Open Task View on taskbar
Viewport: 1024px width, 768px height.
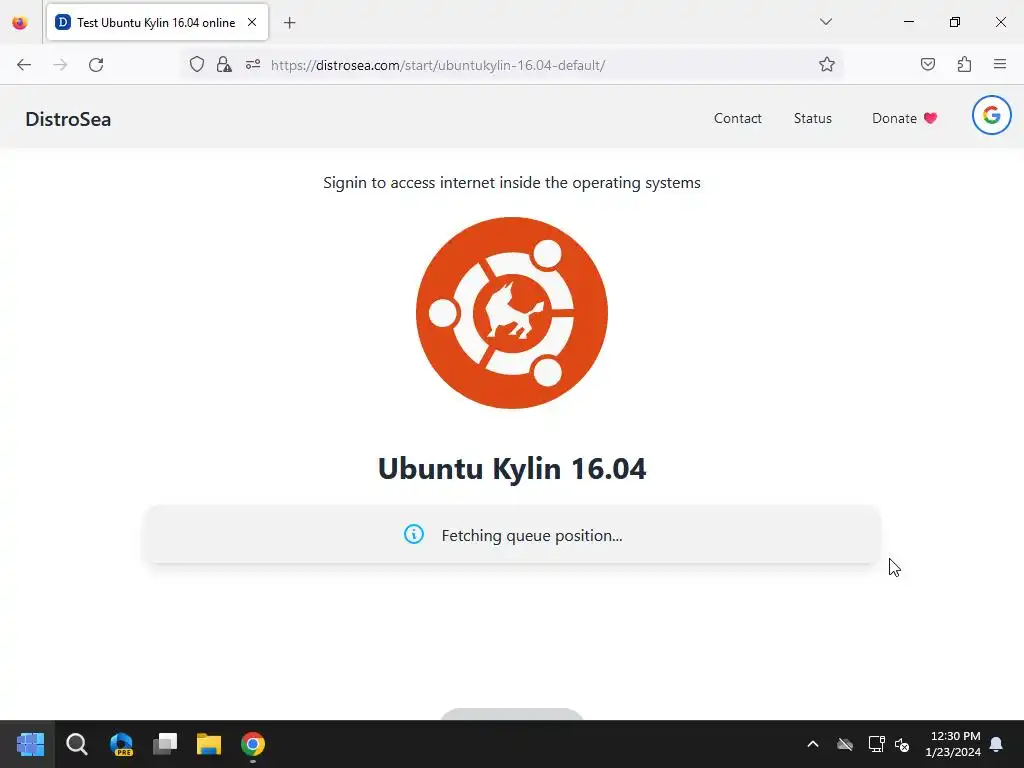165,744
